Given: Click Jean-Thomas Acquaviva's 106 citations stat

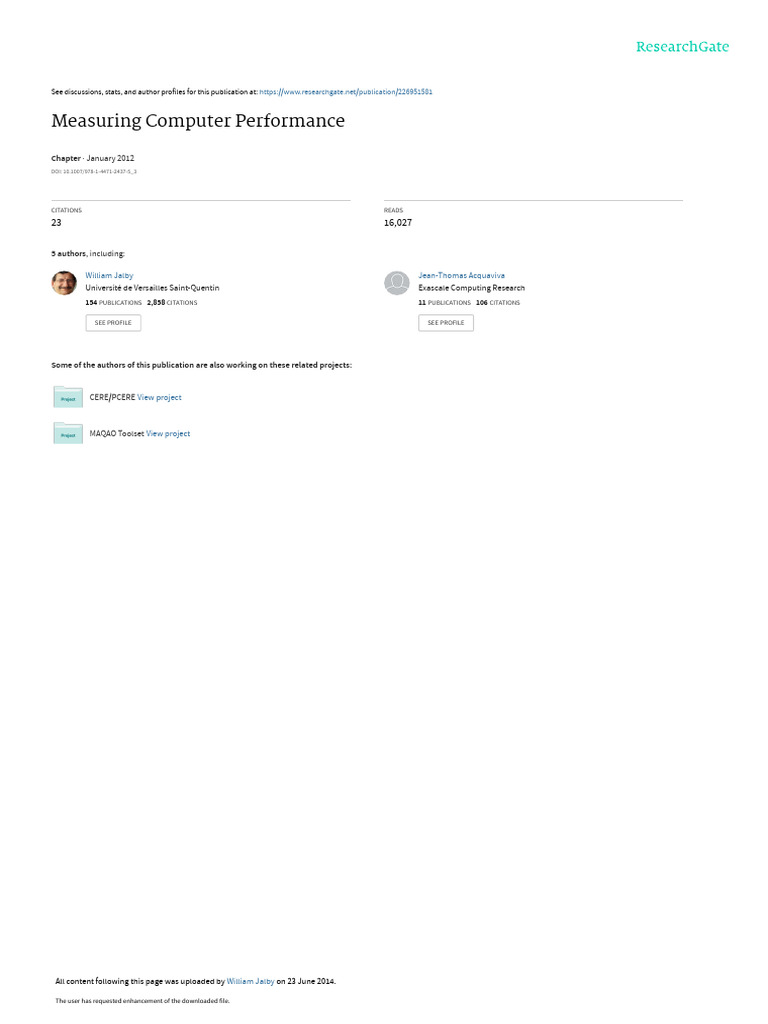Looking at the screenshot, I should pyautogui.click(x=498, y=302).
